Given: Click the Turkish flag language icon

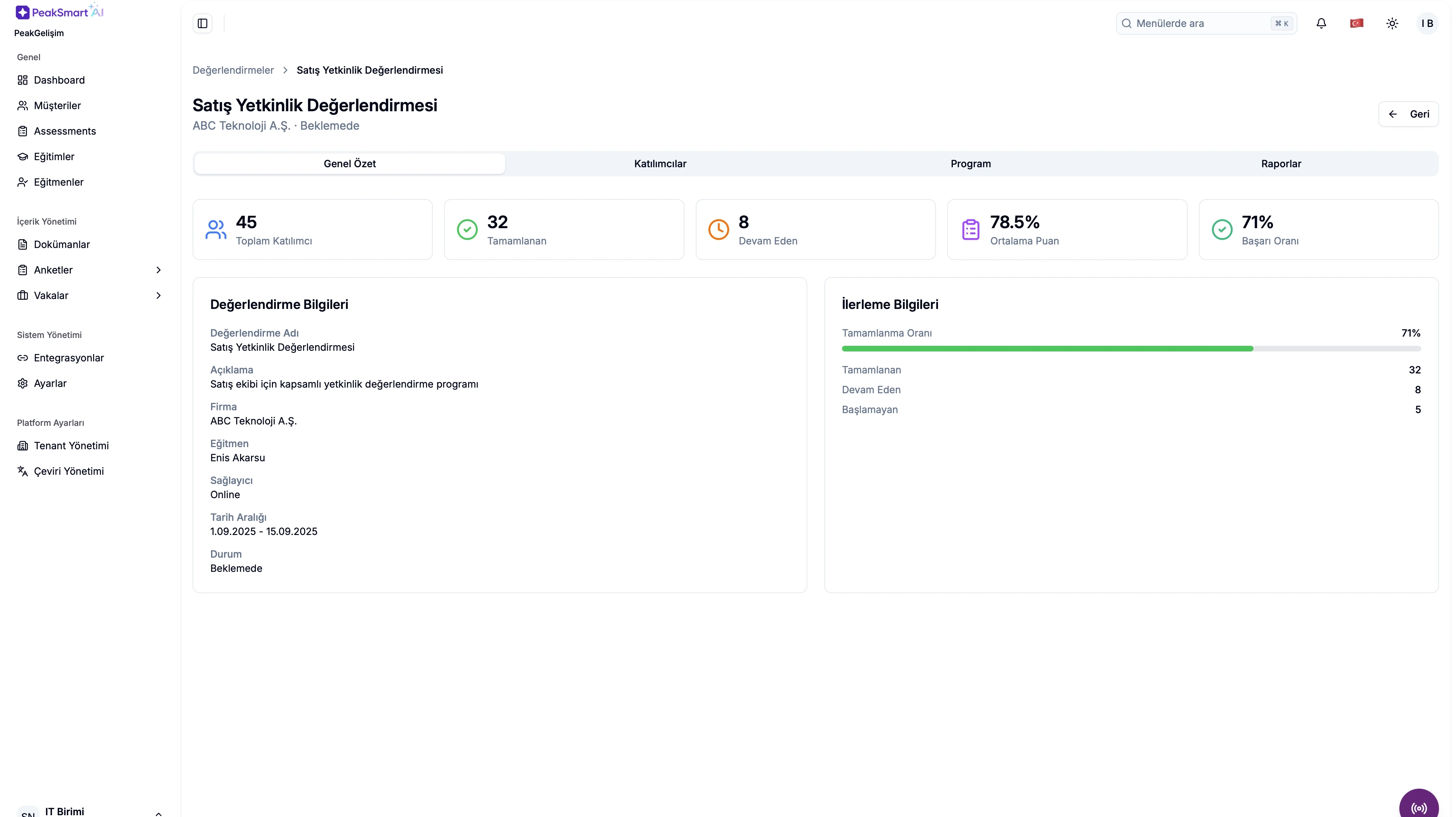Looking at the screenshot, I should point(1357,23).
